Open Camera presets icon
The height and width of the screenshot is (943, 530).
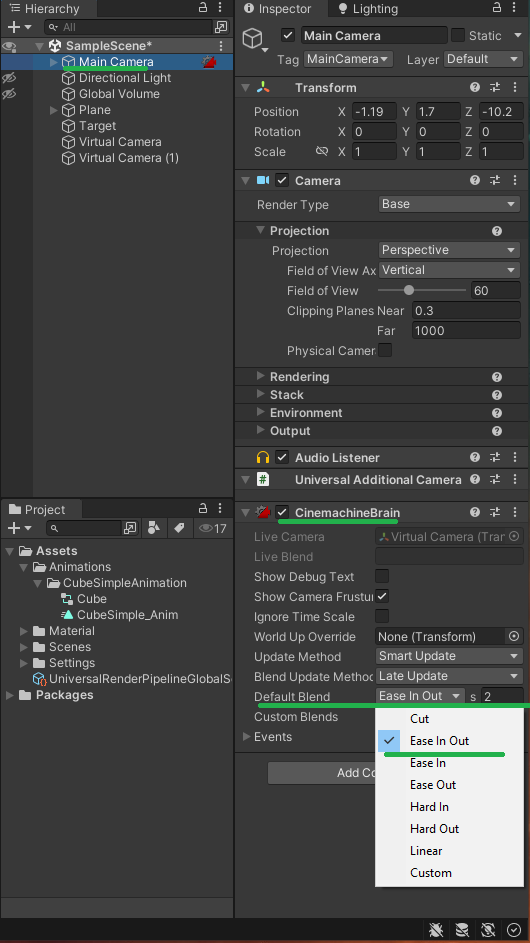pos(495,180)
